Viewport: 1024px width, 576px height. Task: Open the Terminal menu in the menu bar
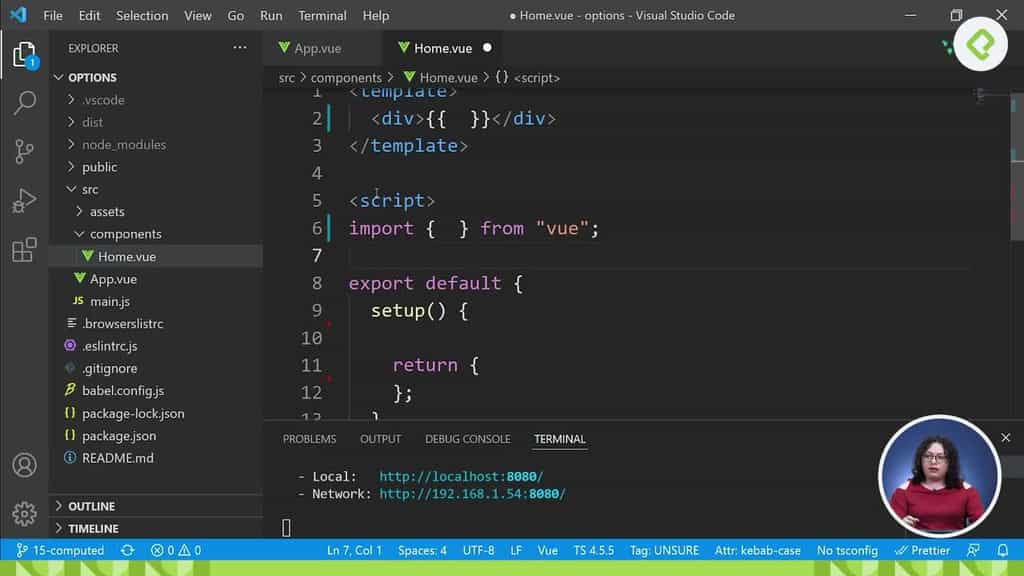click(322, 15)
